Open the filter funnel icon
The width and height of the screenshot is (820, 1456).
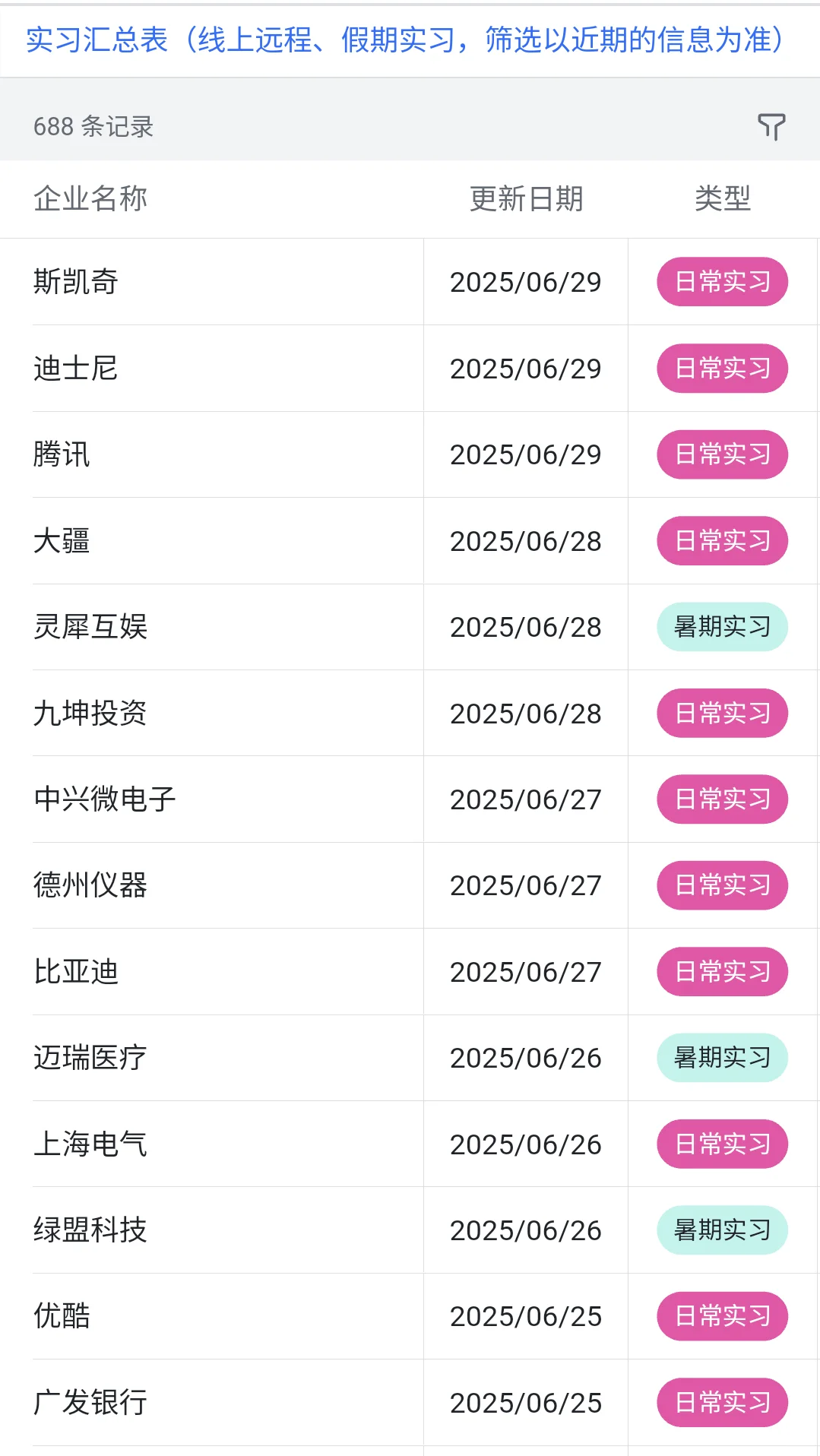(x=771, y=126)
